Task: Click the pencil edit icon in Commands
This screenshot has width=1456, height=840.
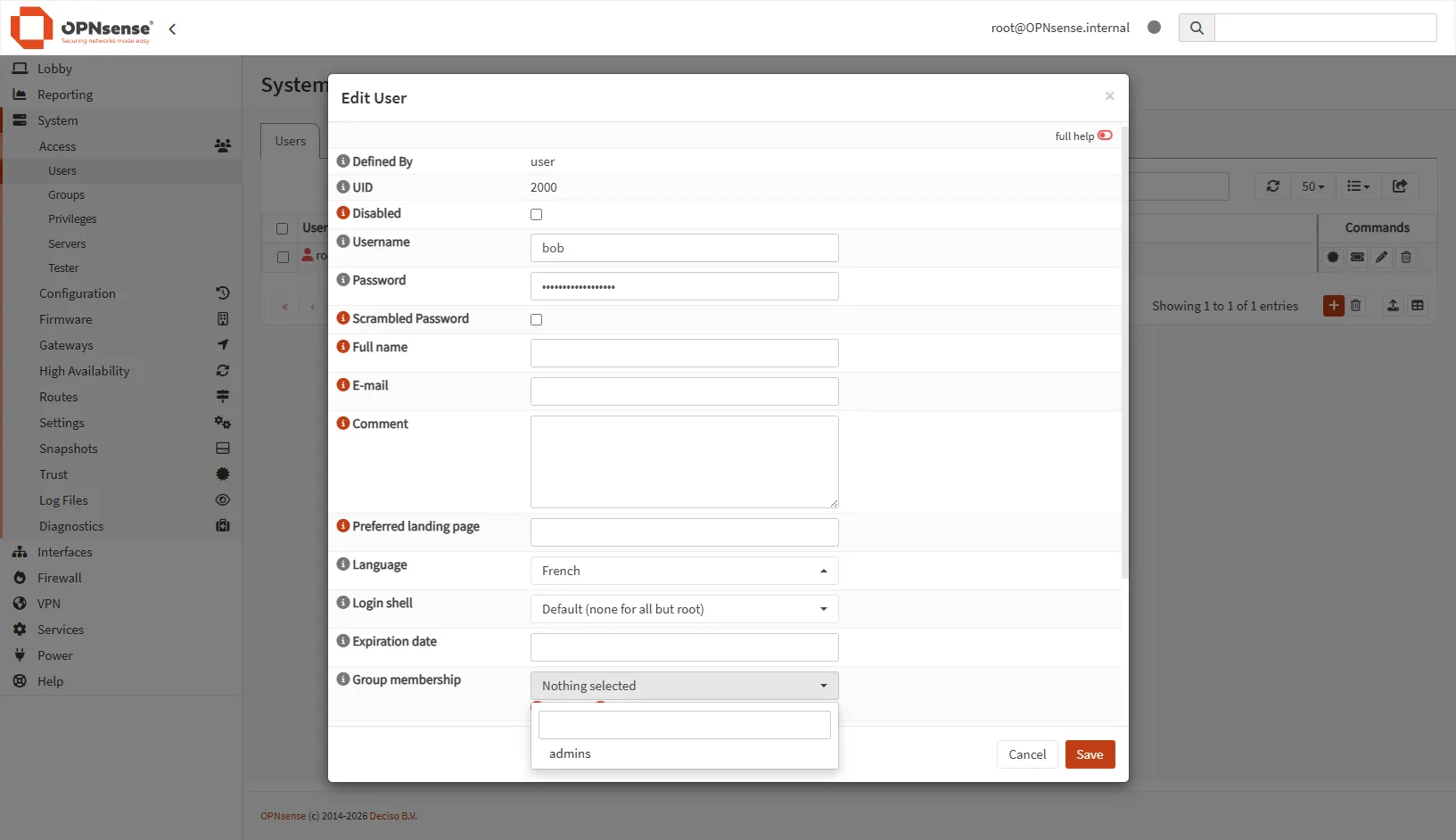Action: click(x=1381, y=257)
